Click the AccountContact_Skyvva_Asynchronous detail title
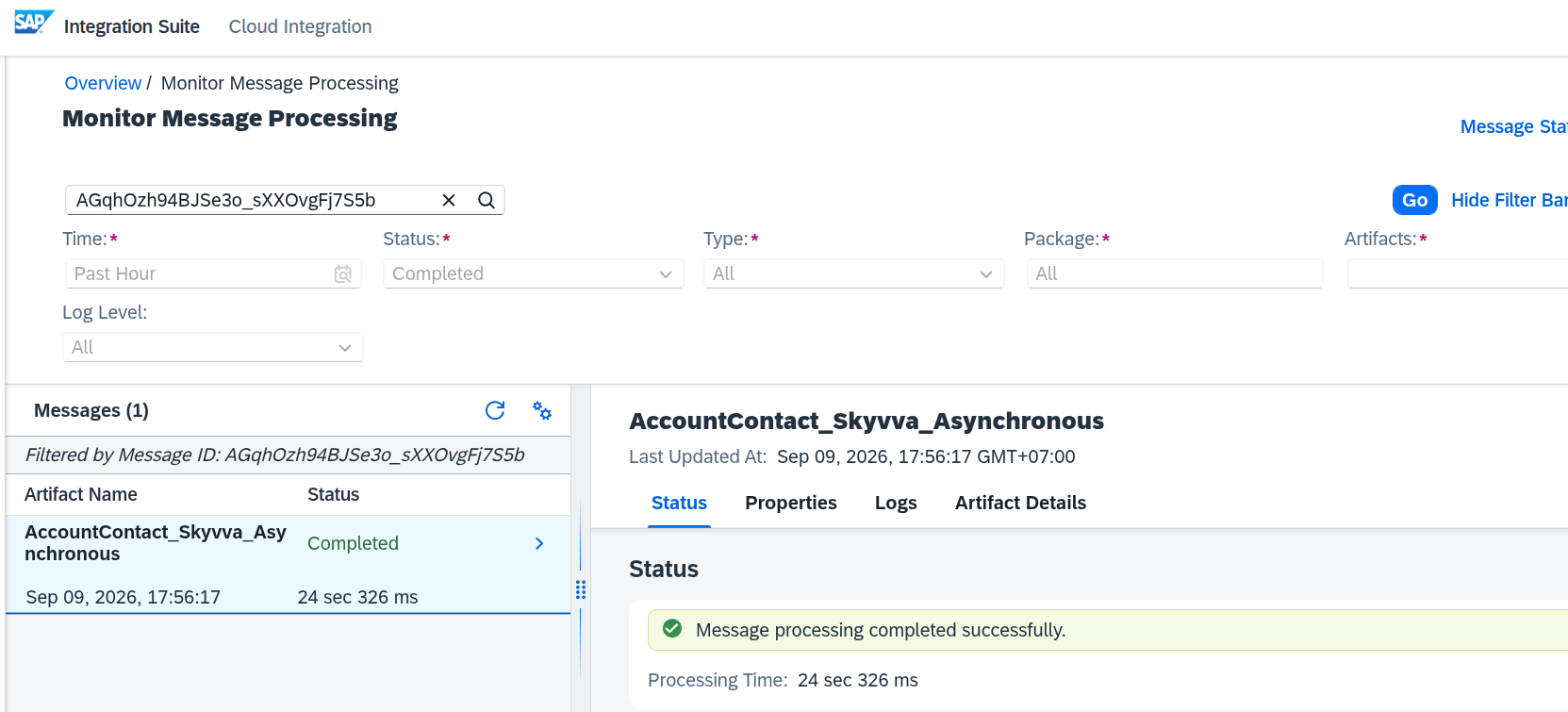The width and height of the screenshot is (1568, 712). pyautogui.click(x=867, y=421)
